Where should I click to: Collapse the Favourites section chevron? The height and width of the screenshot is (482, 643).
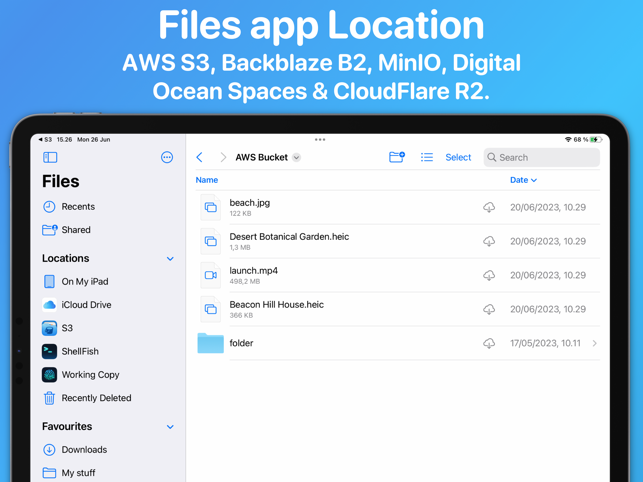click(x=170, y=427)
